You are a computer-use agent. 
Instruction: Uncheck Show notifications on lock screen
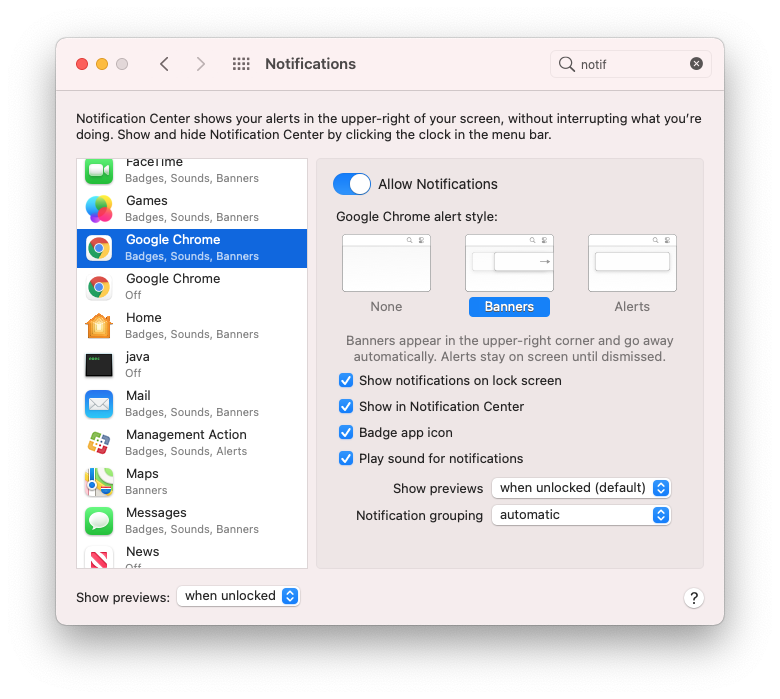click(346, 381)
